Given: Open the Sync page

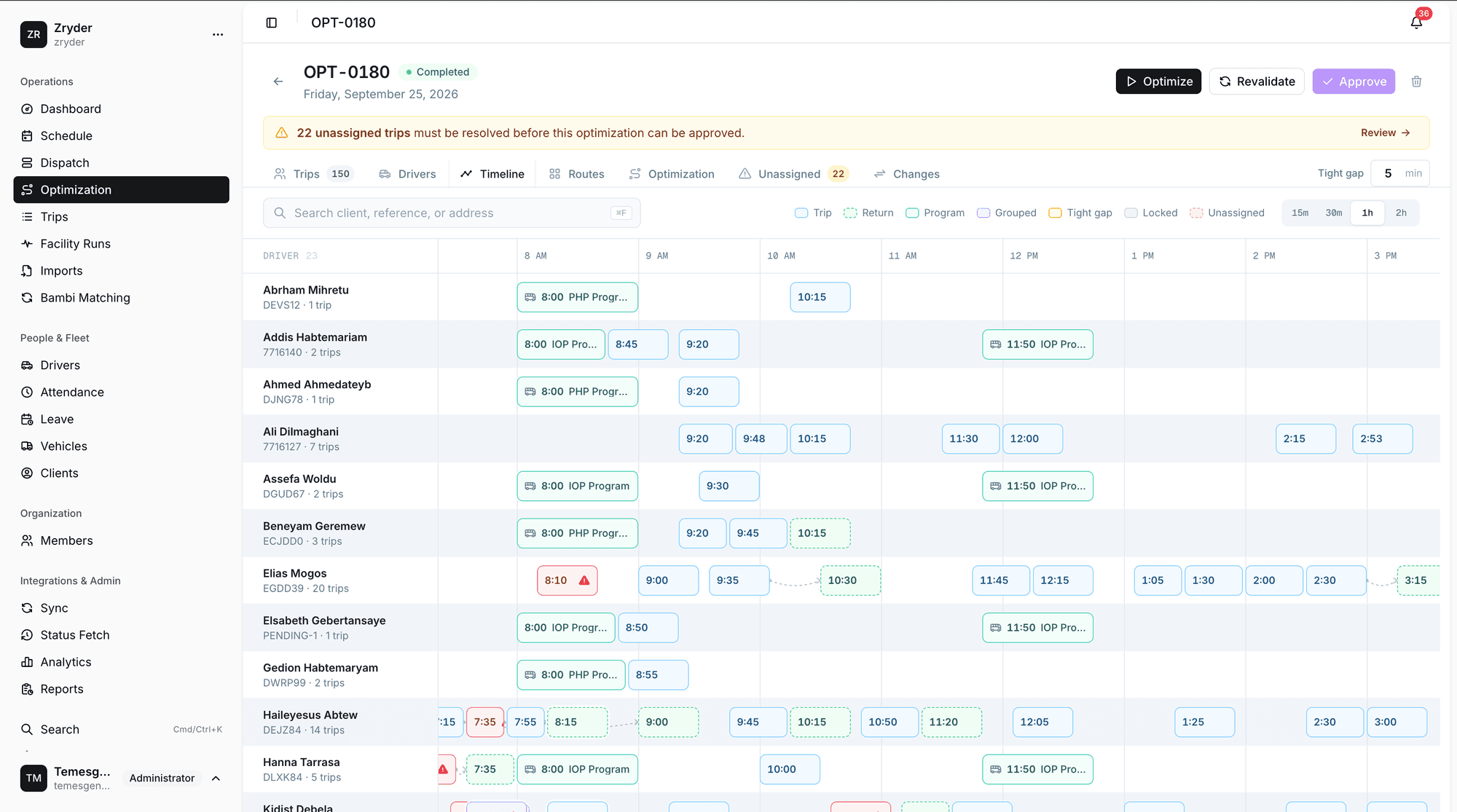Looking at the screenshot, I should [121, 607].
